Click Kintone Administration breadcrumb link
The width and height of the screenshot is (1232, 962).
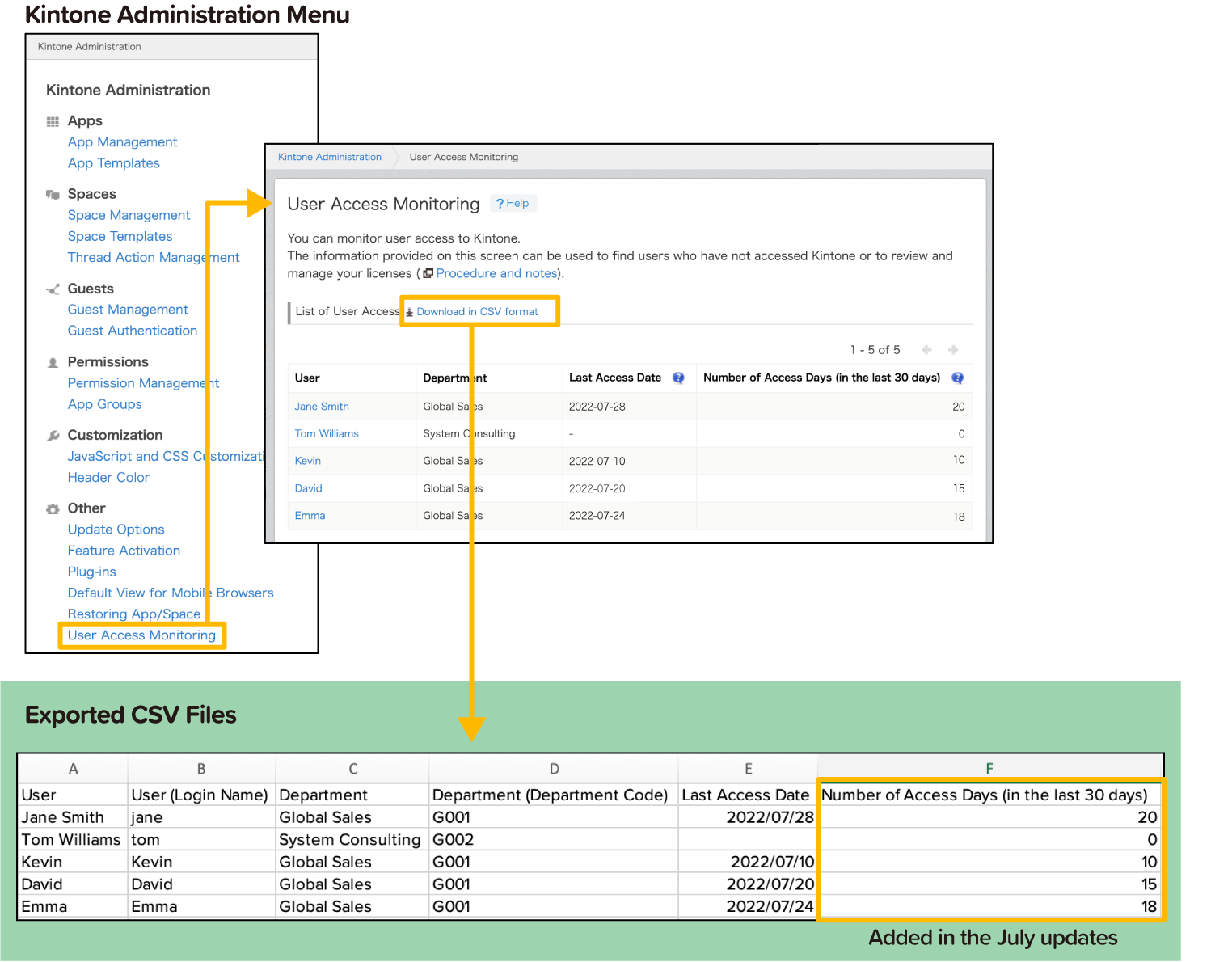(330, 157)
